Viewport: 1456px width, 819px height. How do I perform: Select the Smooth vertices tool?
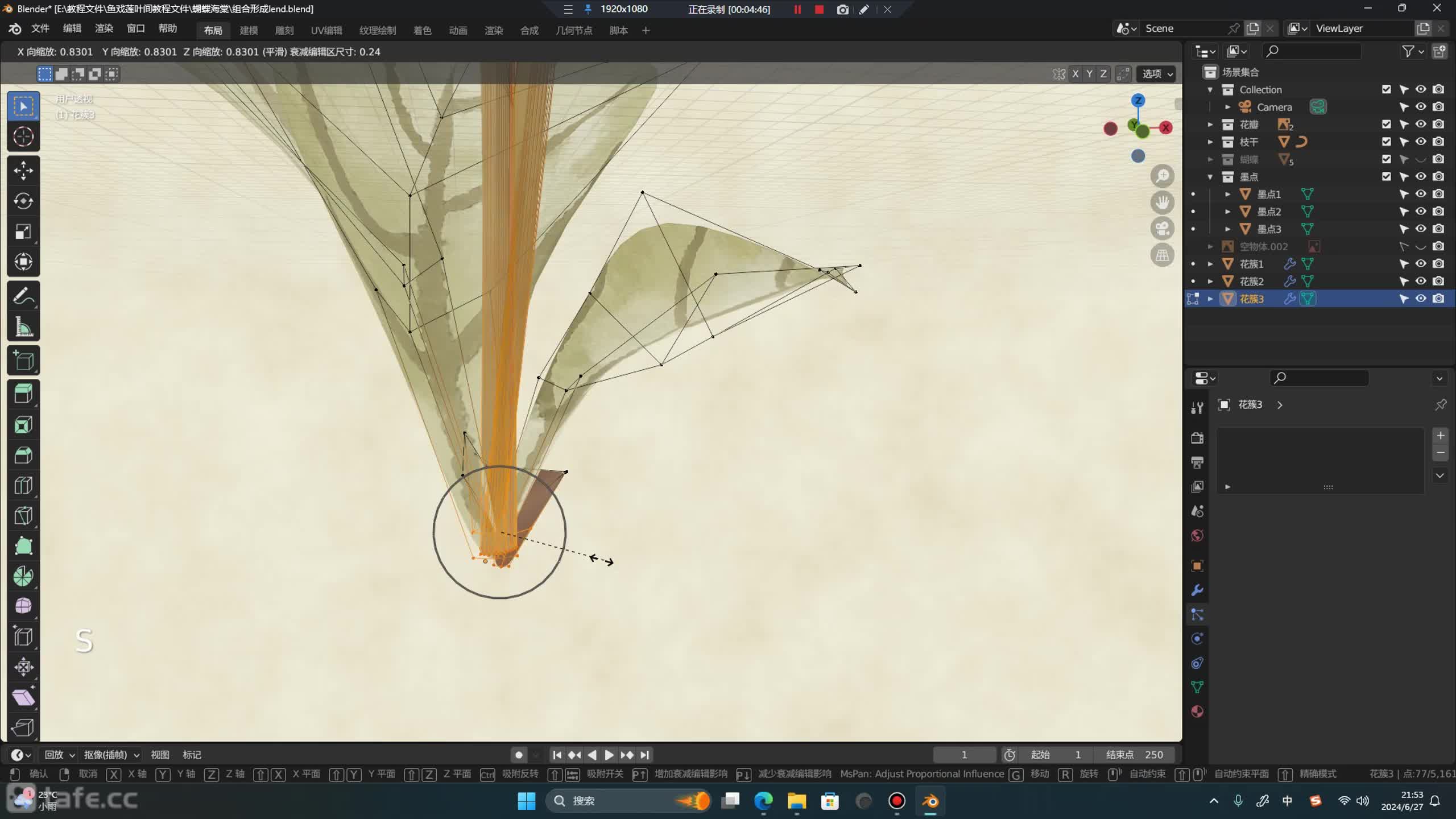(23, 606)
